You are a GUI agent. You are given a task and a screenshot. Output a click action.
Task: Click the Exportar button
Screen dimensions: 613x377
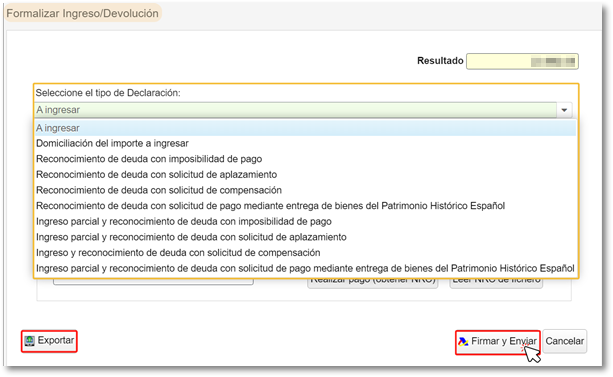coord(49,341)
